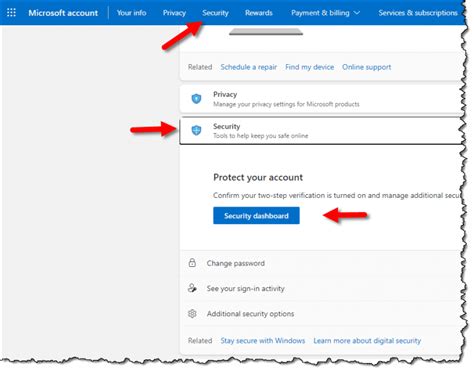This screenshot has width=474, height=371.
Task: Click the Privacy card shield icon
Action: (196, 99)
